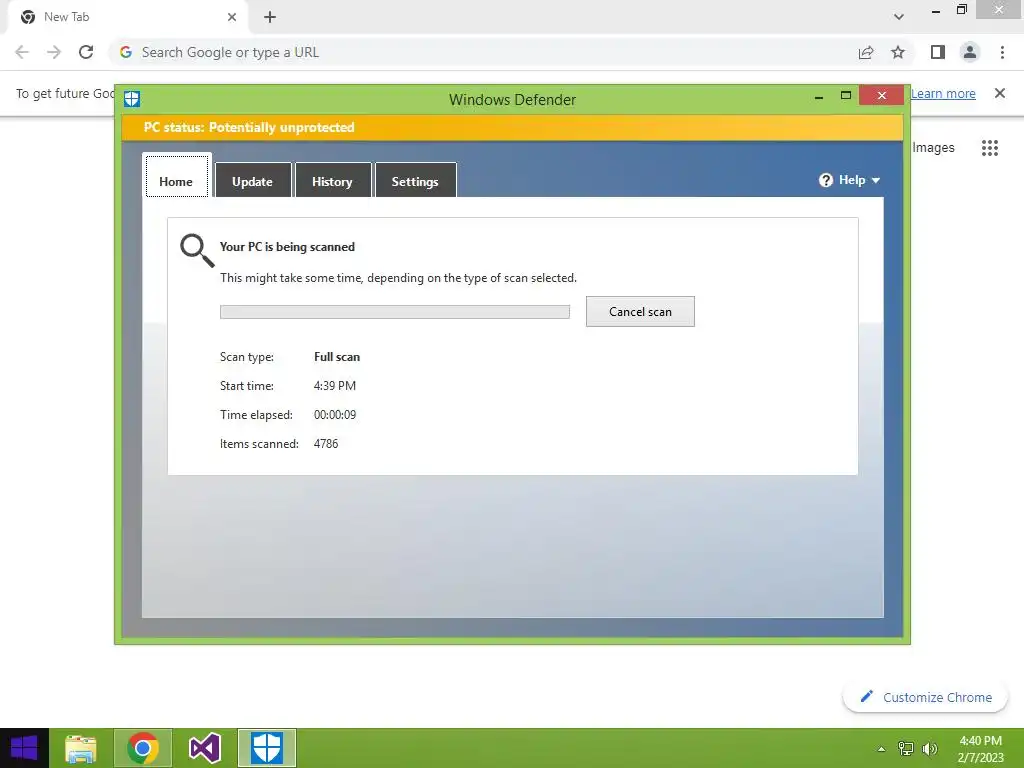The width and height of the screenshot is (1024, 768).
Task: Toggle the Chrome side panel icon
Action: click(x=938, y=52)
